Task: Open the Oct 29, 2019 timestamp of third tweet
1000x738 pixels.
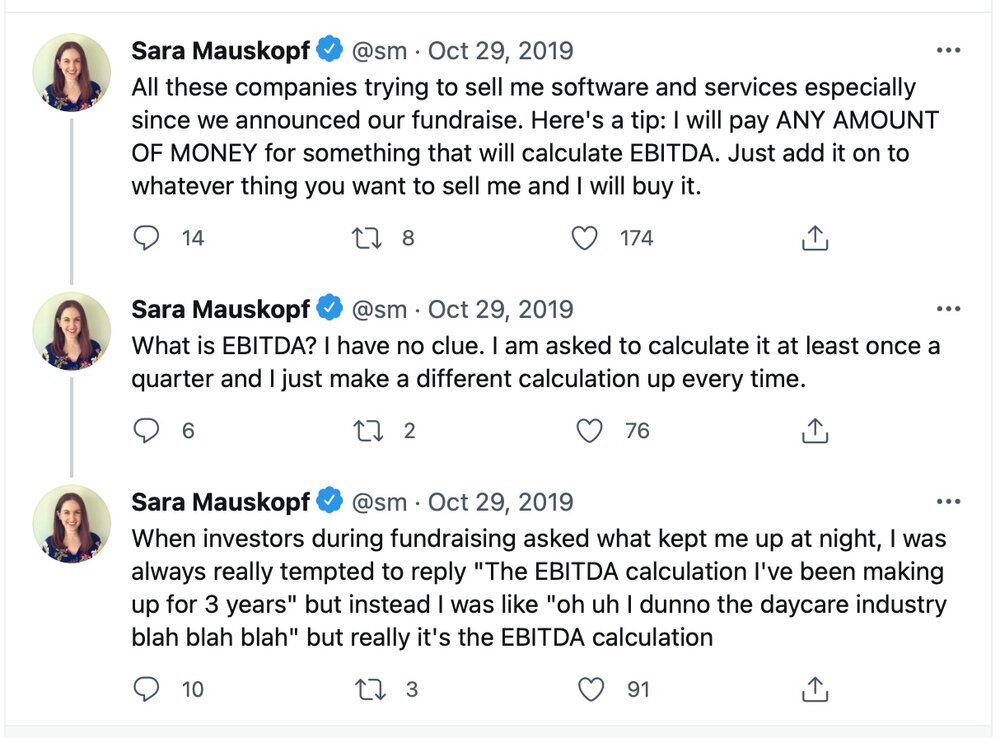Action: click(501, 502)
